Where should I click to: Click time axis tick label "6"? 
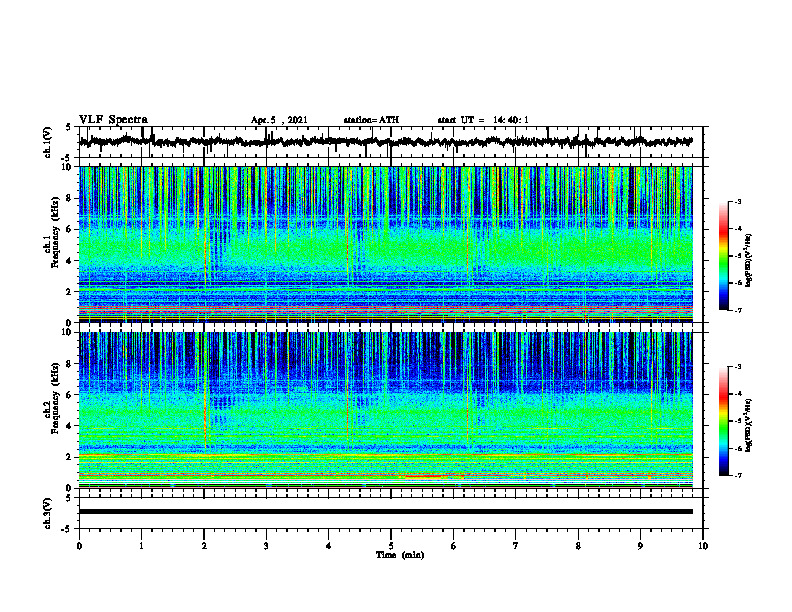tap(454, 546)
